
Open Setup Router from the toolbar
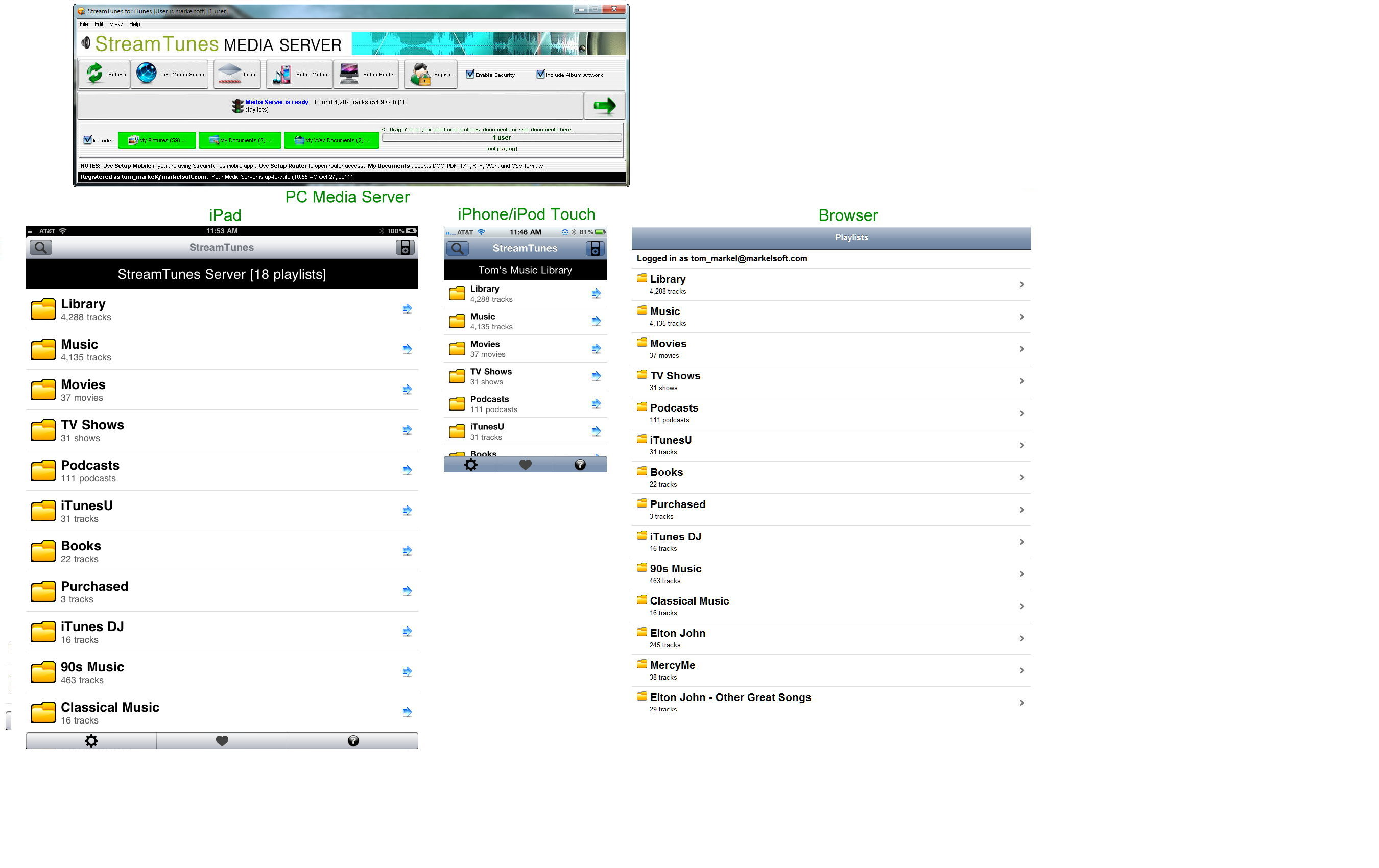(x=367, y=75)
